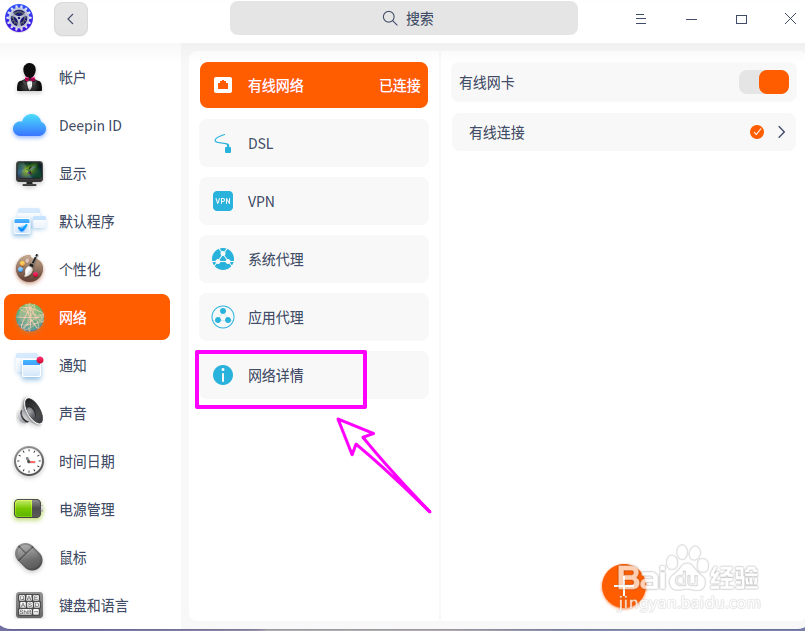Screen dimensions: 805x631
Task: Open the hamburger main menu
Action: [x=640, y=19]
